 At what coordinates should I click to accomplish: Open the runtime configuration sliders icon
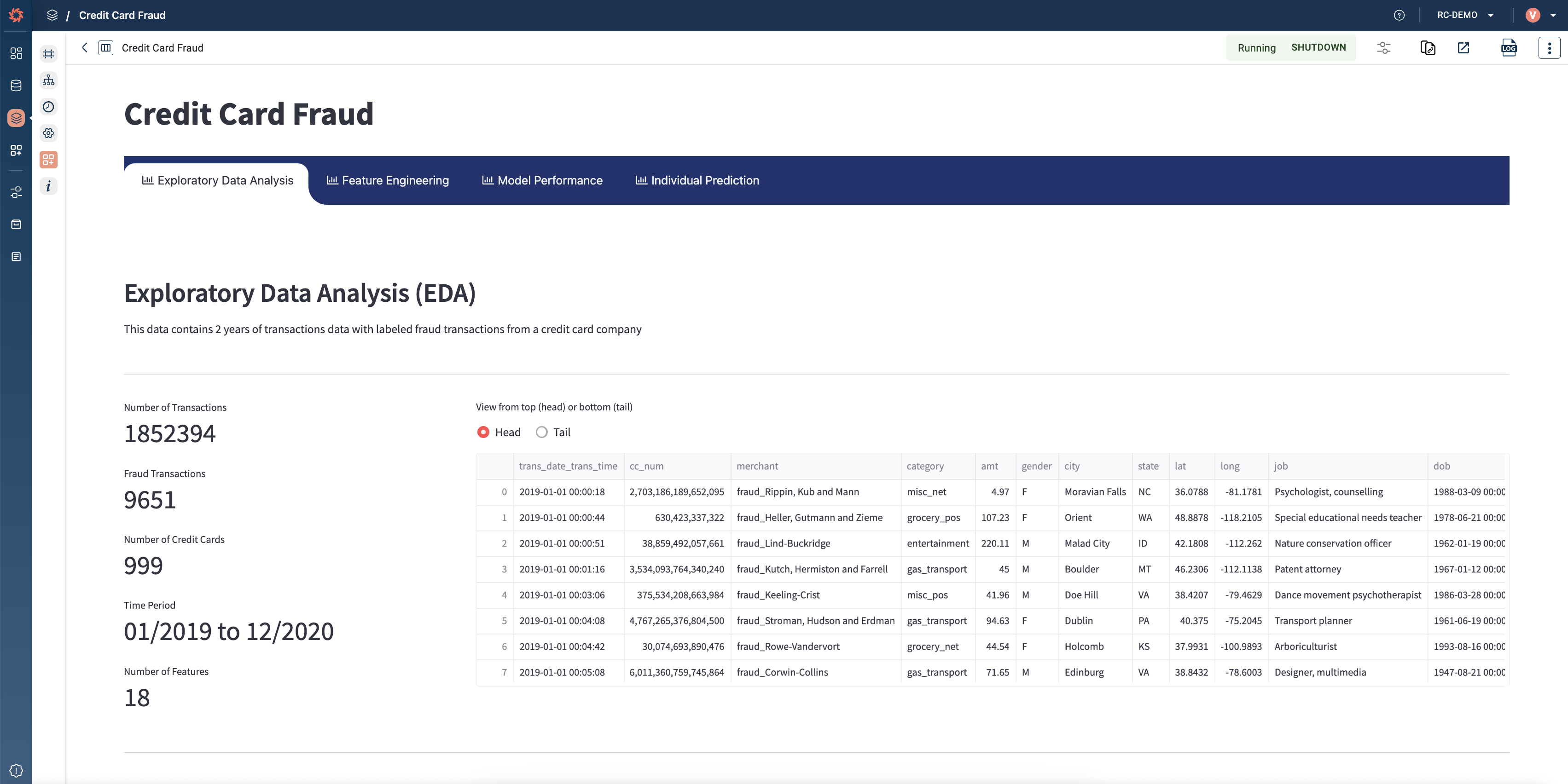coord(1383,47)
